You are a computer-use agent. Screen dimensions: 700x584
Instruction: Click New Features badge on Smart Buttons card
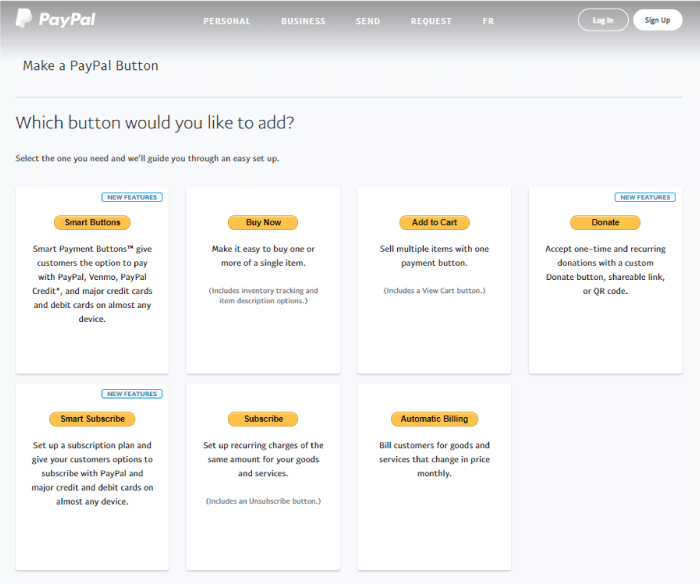point(132,197)
